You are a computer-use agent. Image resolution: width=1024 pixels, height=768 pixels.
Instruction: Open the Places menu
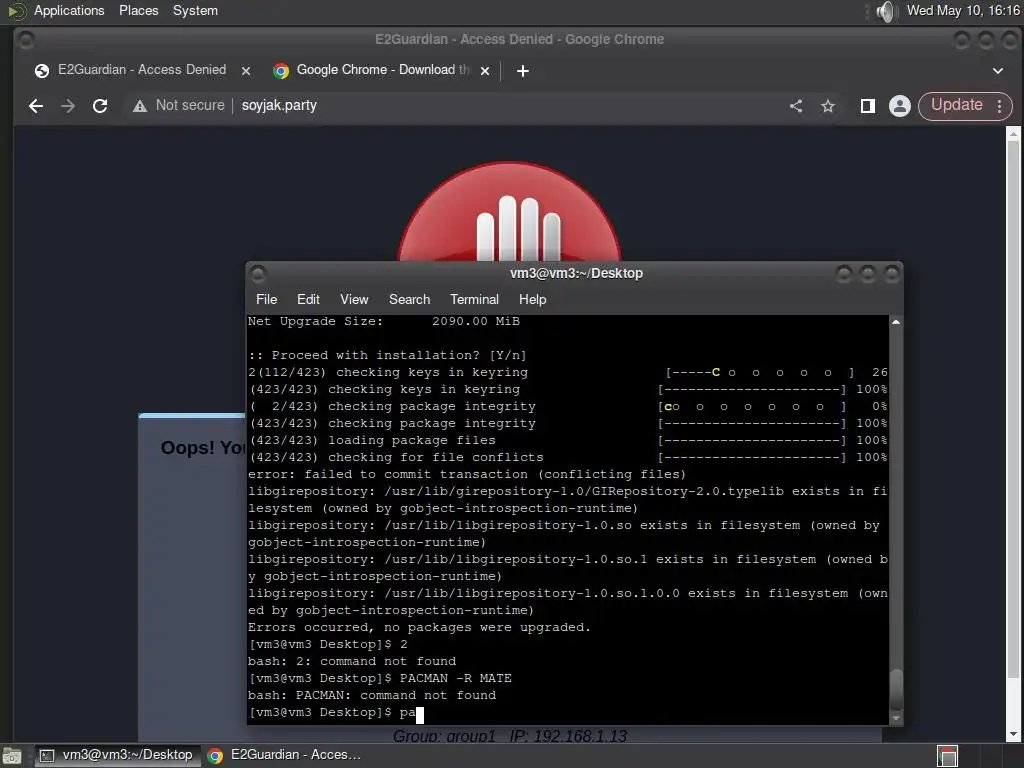tap(138, 10)
